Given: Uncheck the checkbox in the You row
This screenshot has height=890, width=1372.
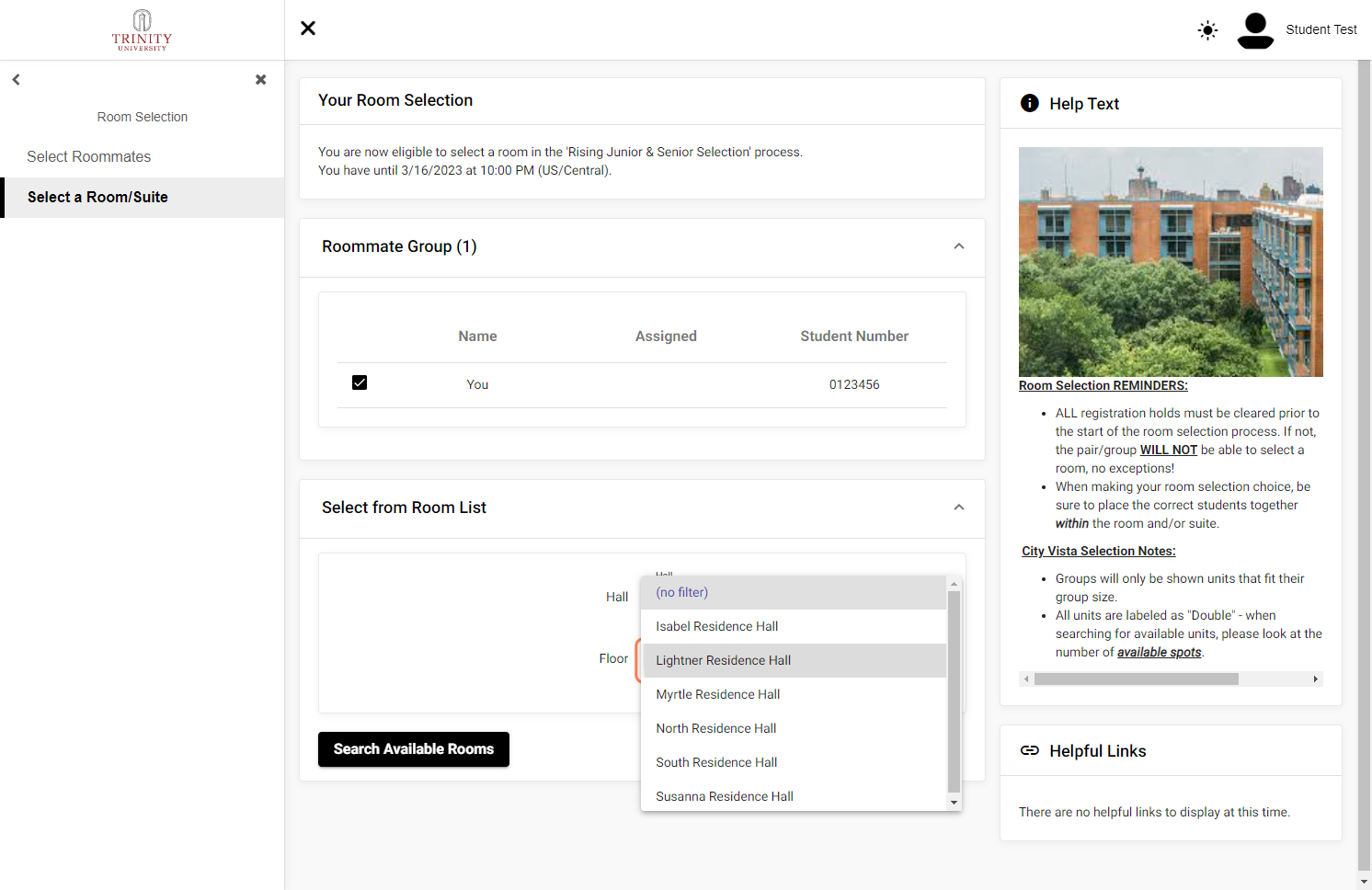Looking at the screenshot, I should pos(360,382).
